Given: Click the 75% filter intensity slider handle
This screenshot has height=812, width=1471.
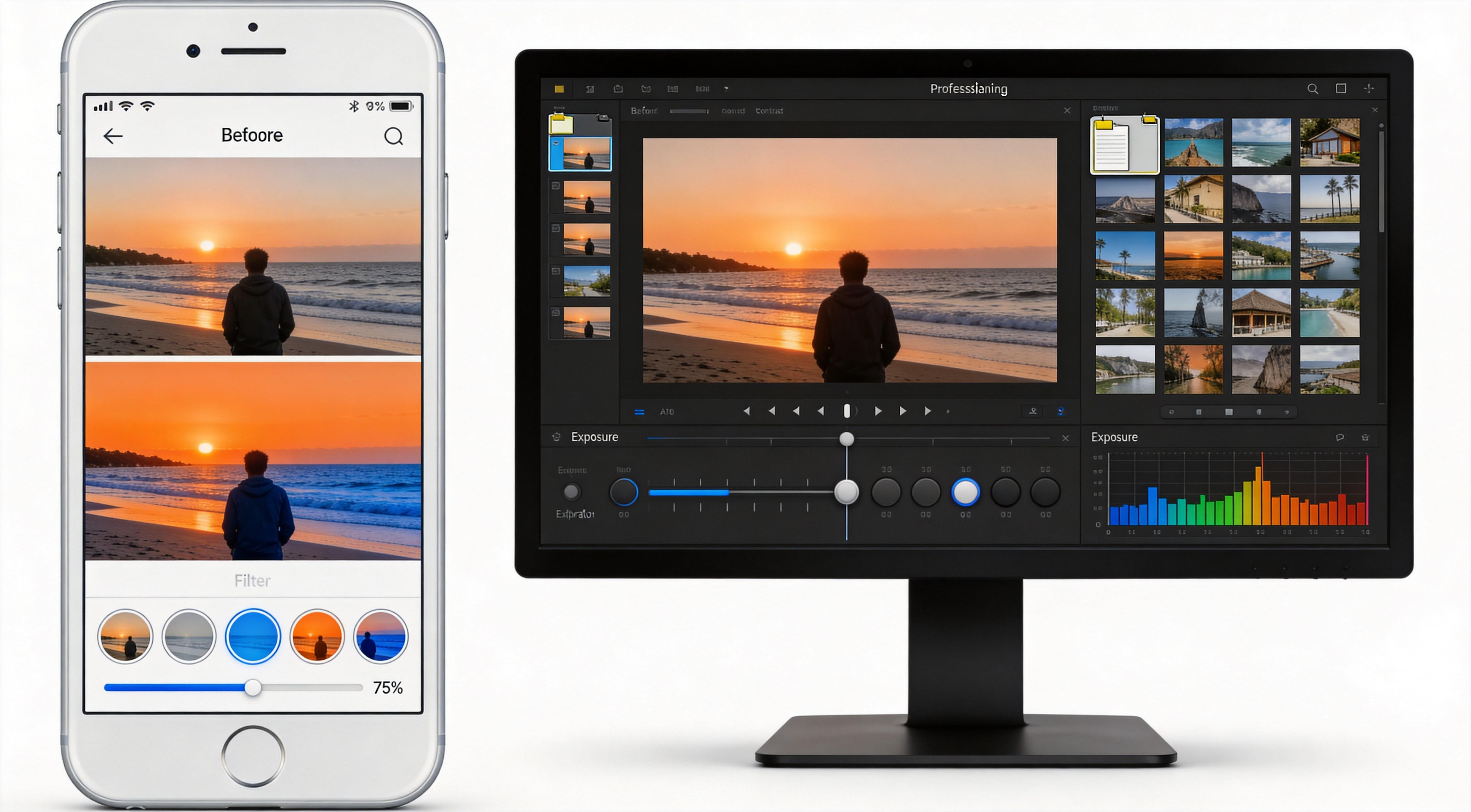Looking at the screenshot, I should 253,688.
